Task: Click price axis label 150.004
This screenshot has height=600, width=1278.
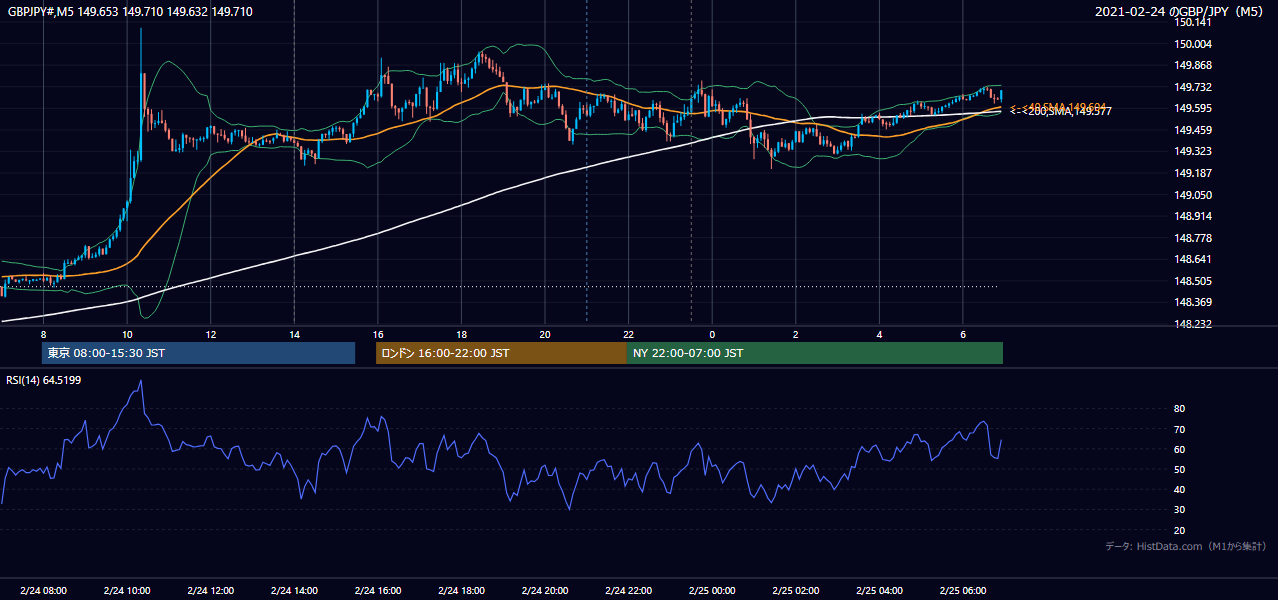Action: (1193, 44)
